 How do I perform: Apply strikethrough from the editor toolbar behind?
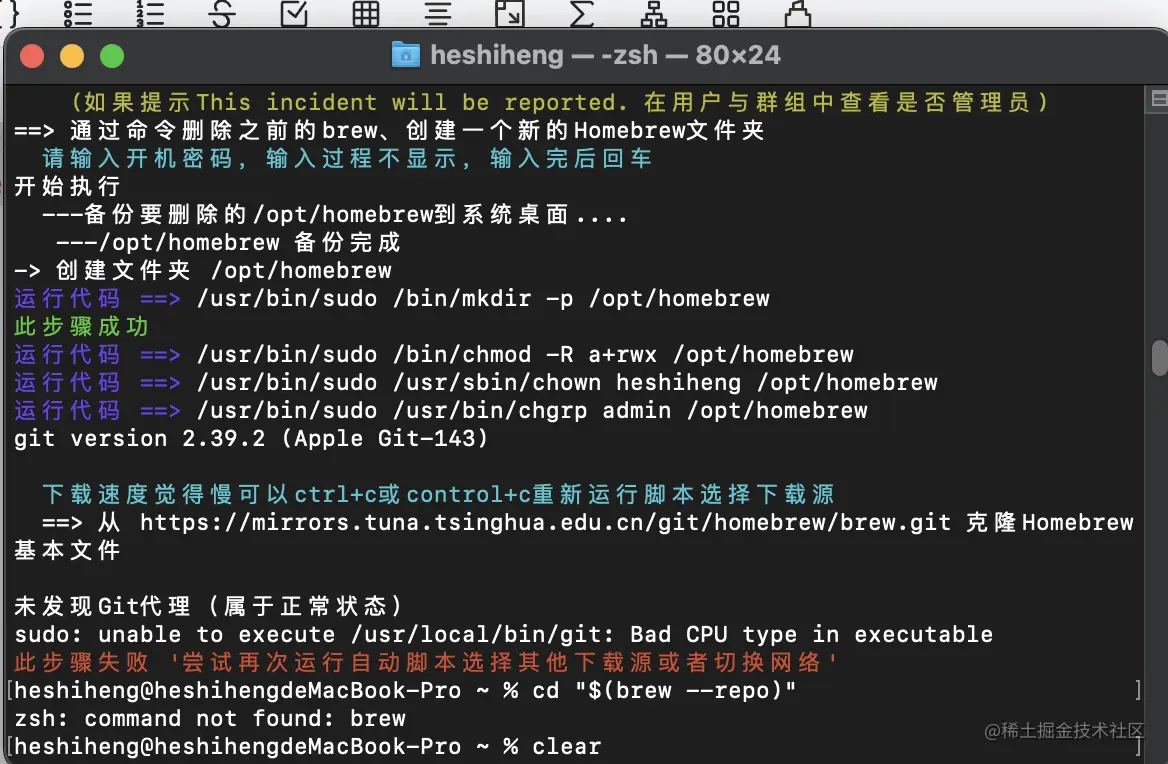222,13
